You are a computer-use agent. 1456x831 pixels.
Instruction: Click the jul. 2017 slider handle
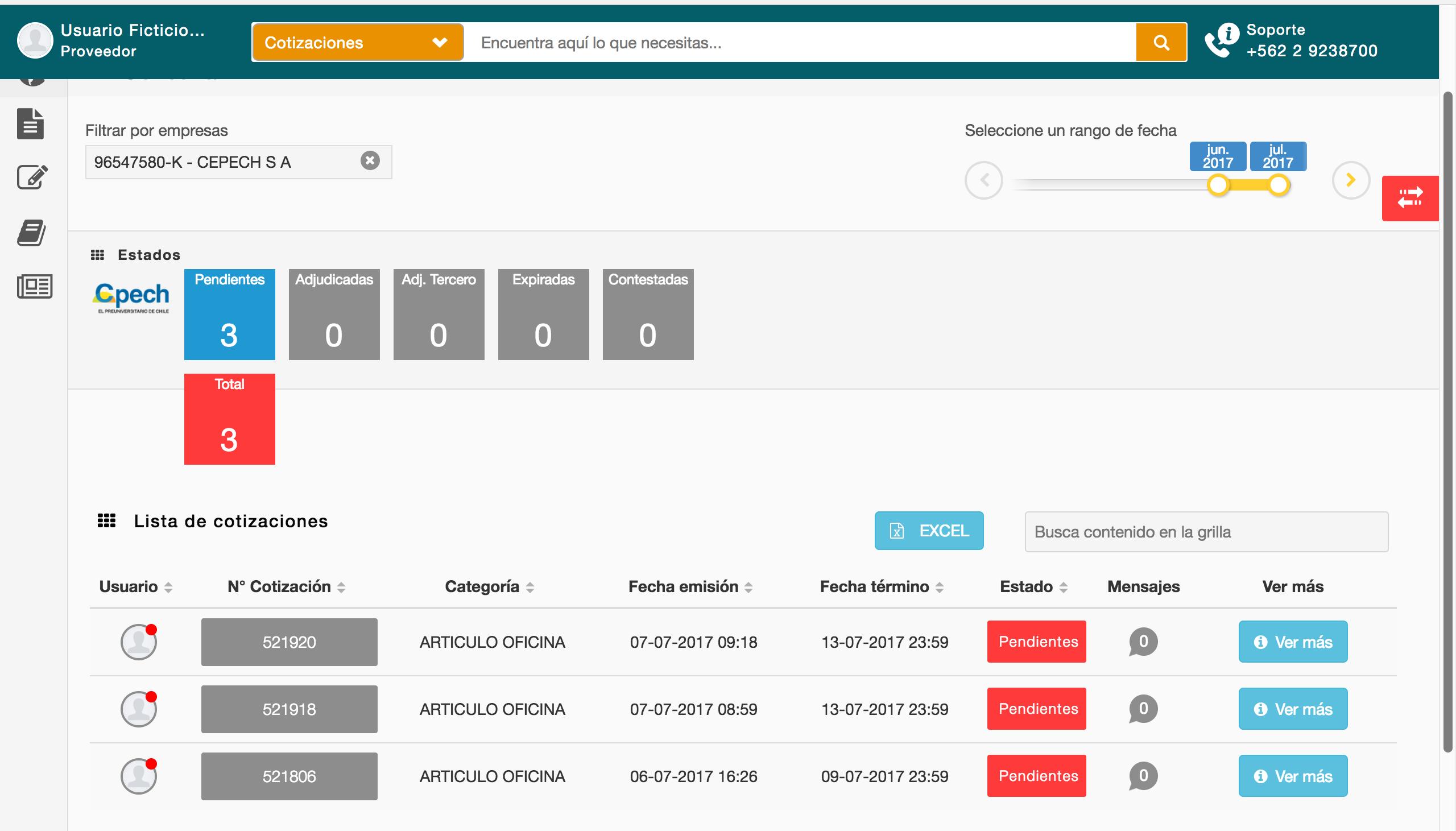[x=1279, y=185]
